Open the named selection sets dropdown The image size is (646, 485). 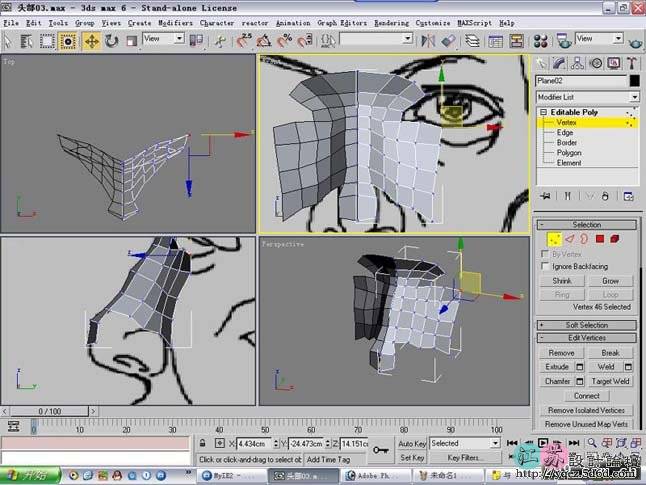click(x=376, y=39)
